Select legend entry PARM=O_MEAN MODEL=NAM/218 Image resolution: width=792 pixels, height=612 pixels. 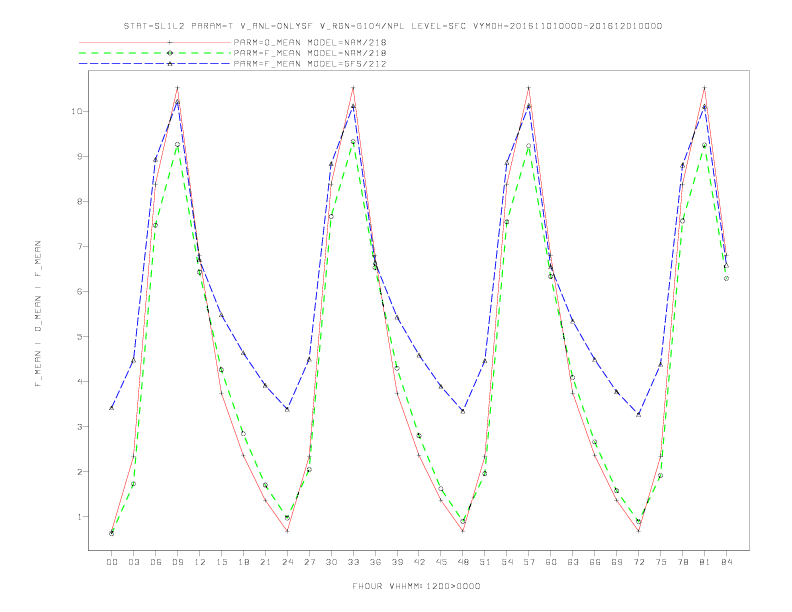[310, 42]
